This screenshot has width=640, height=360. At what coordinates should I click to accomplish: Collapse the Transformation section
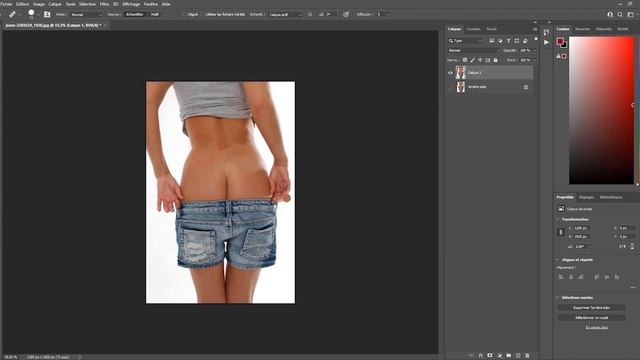[558, 219]
